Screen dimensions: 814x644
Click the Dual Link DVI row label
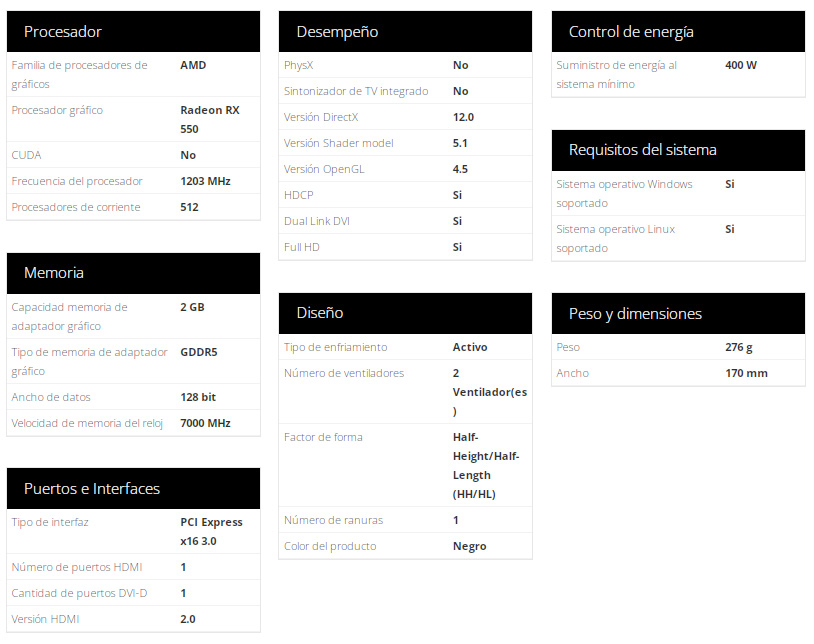[x=317, y=221]
